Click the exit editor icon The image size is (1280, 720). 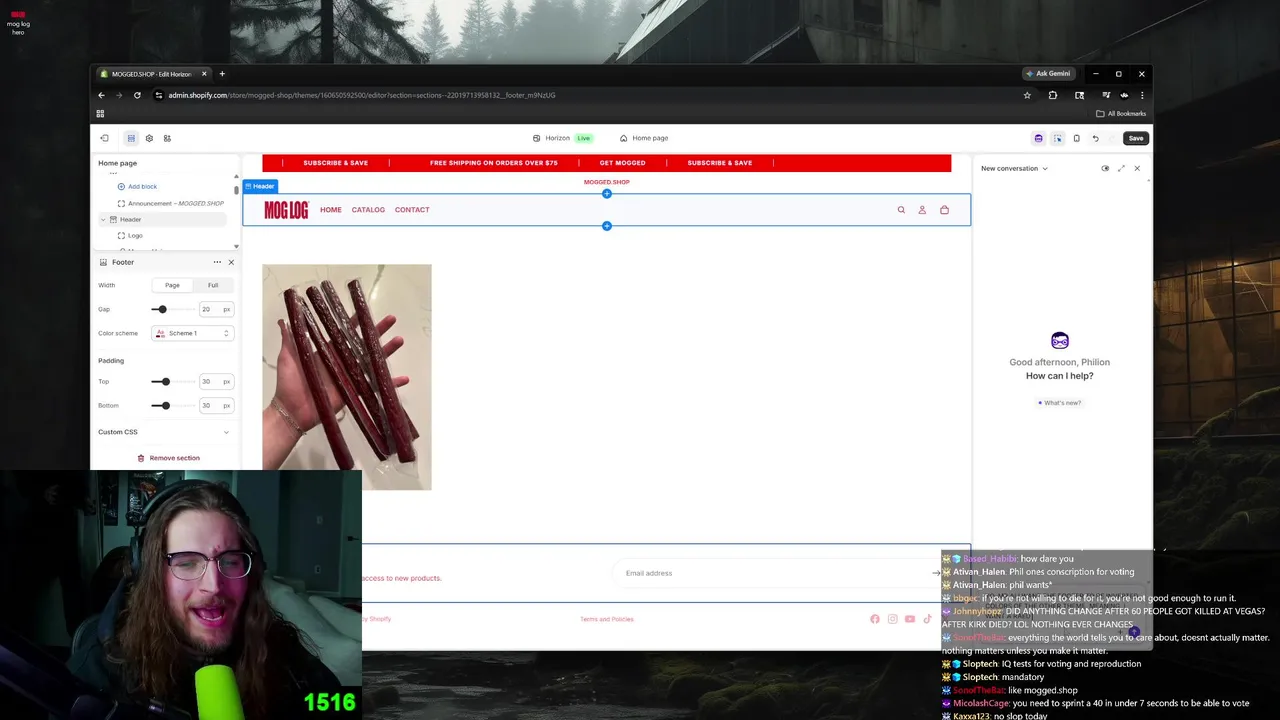pyautogui.click(x=104, y=138)
